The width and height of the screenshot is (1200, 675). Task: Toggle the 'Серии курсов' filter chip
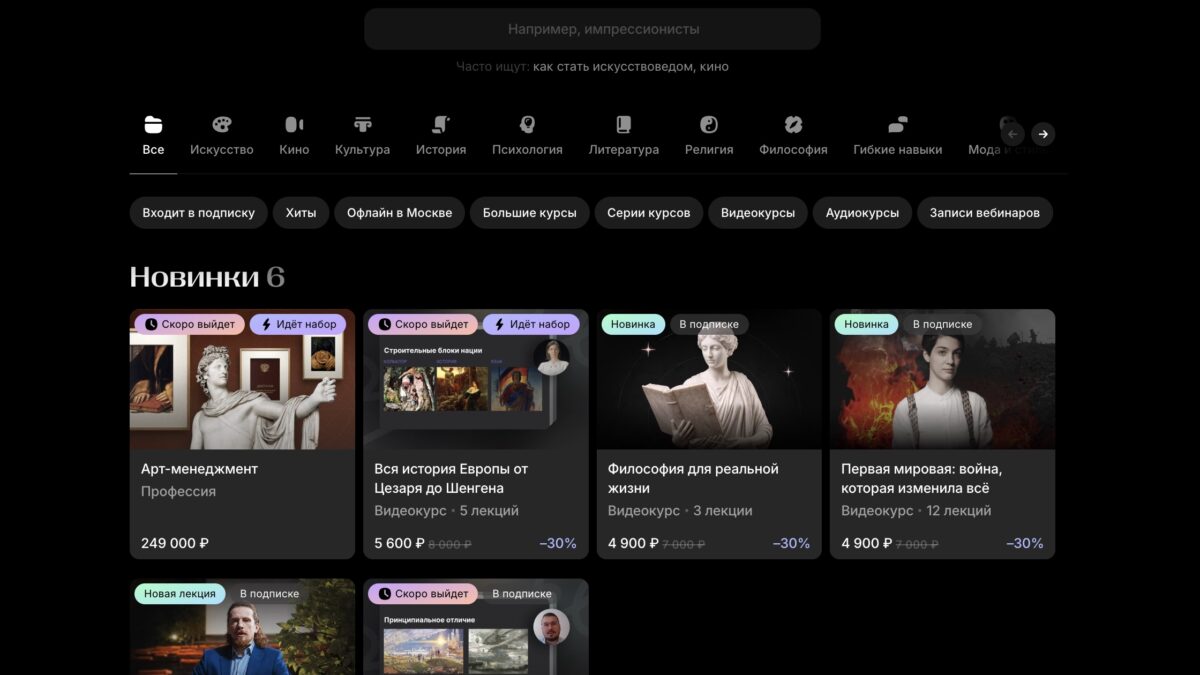pos(648,213)
